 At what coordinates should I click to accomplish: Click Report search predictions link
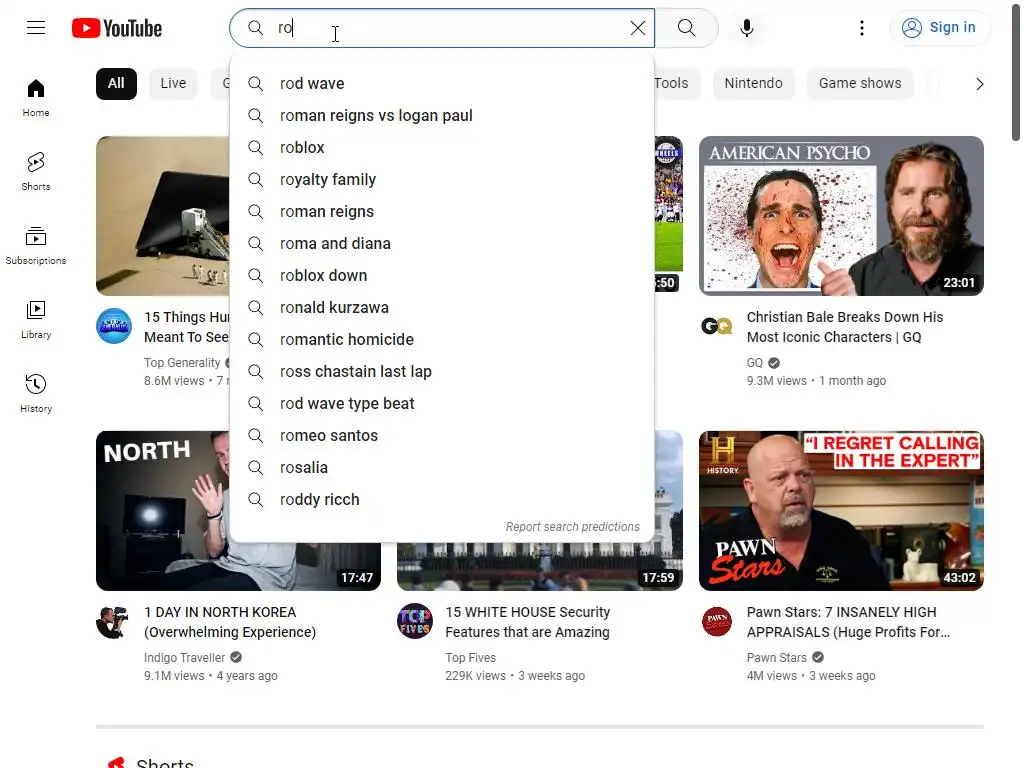click(x=573, y=526)
